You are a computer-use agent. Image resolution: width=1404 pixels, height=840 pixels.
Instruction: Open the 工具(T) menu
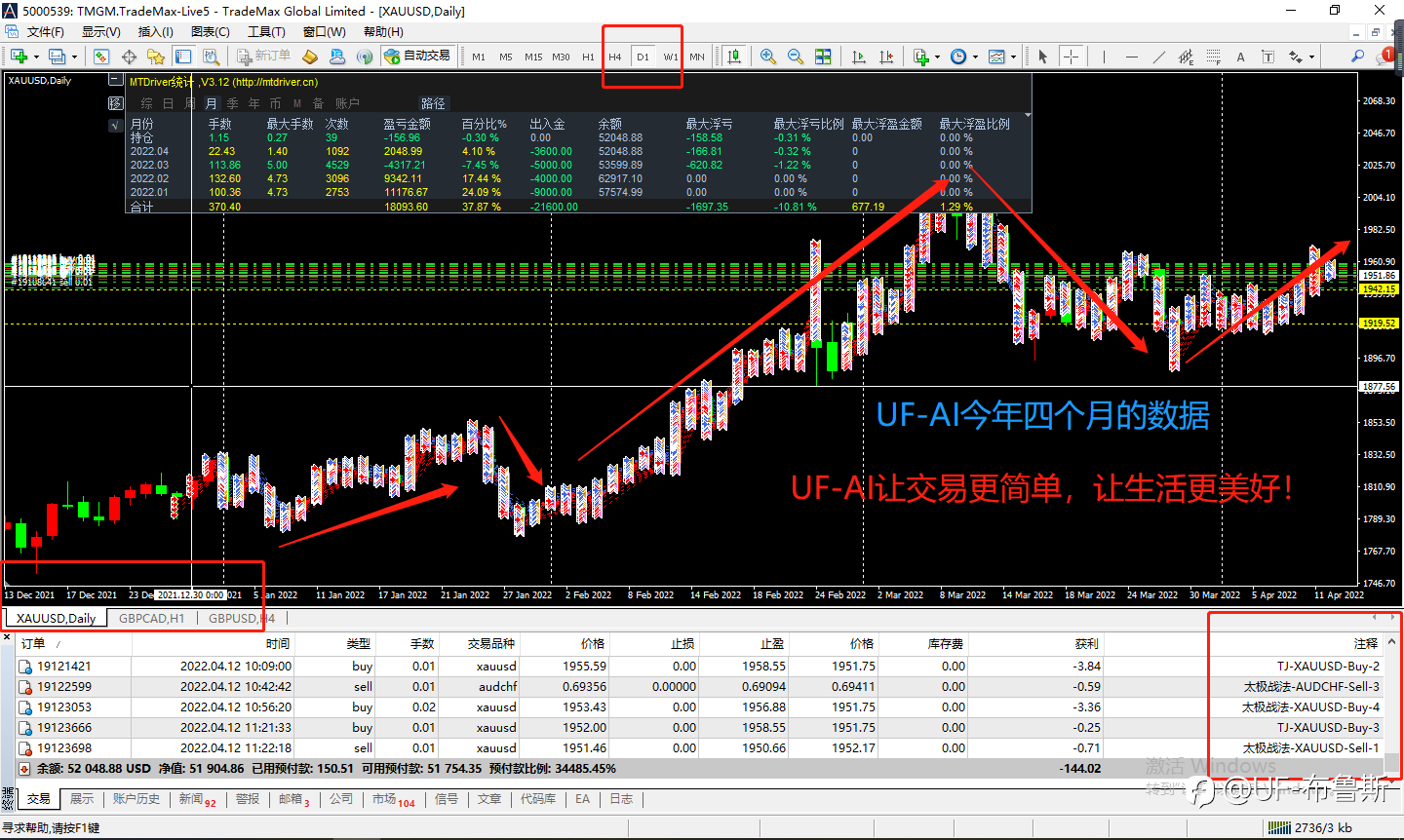(266, 31)
